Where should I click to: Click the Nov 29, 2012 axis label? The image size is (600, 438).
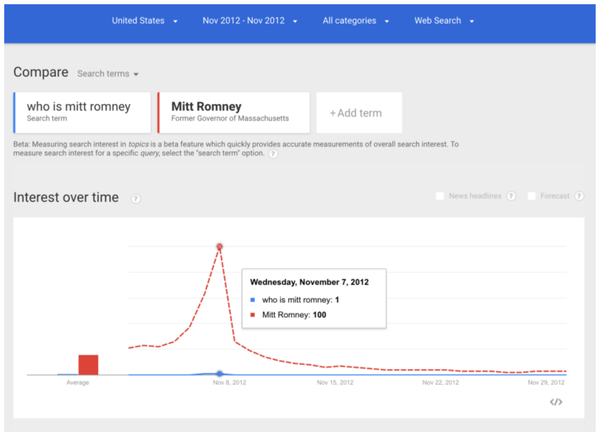(x=546, y=383)
